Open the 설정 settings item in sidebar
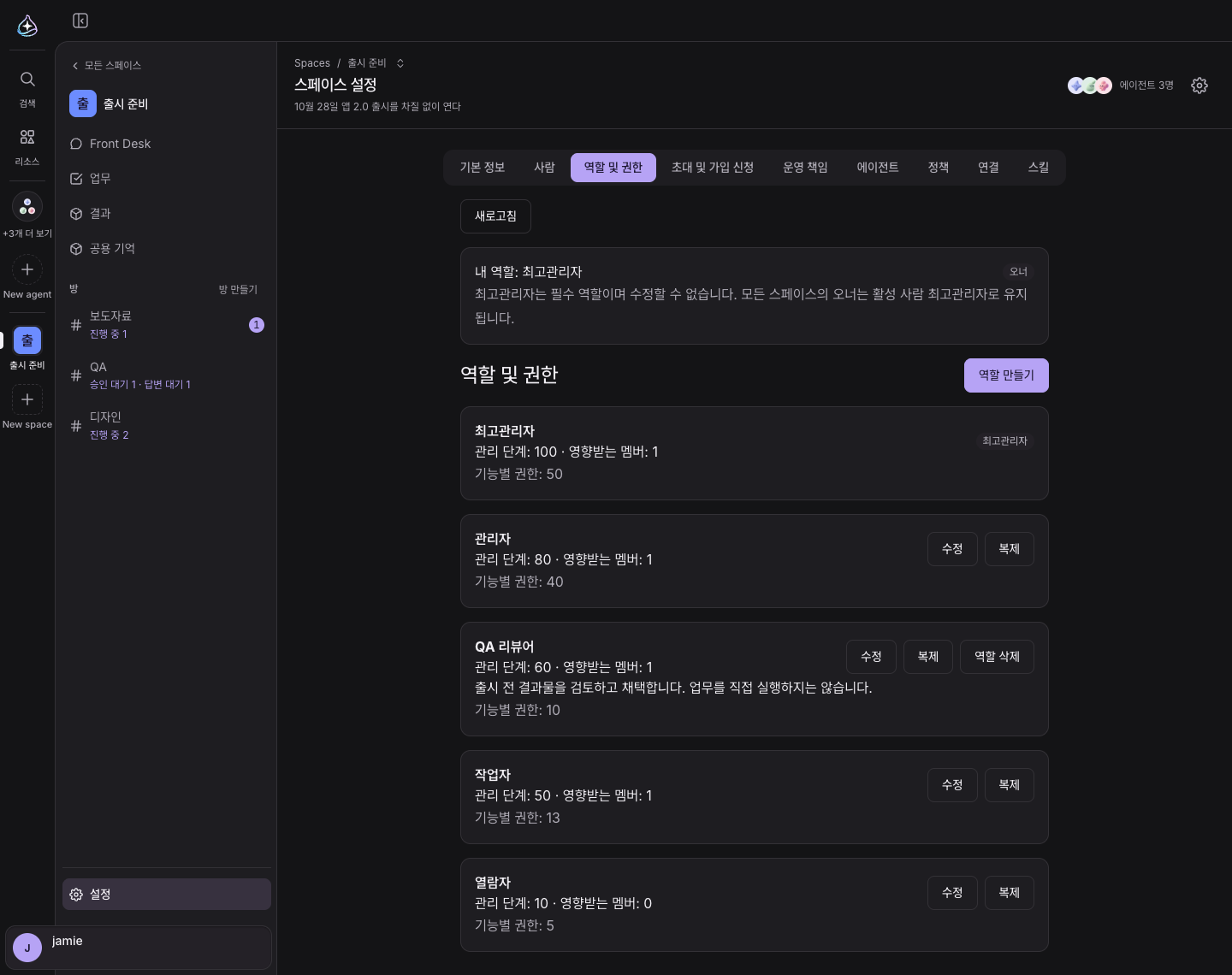This screenshot has height=975, width=1232. tap(167, 894)
